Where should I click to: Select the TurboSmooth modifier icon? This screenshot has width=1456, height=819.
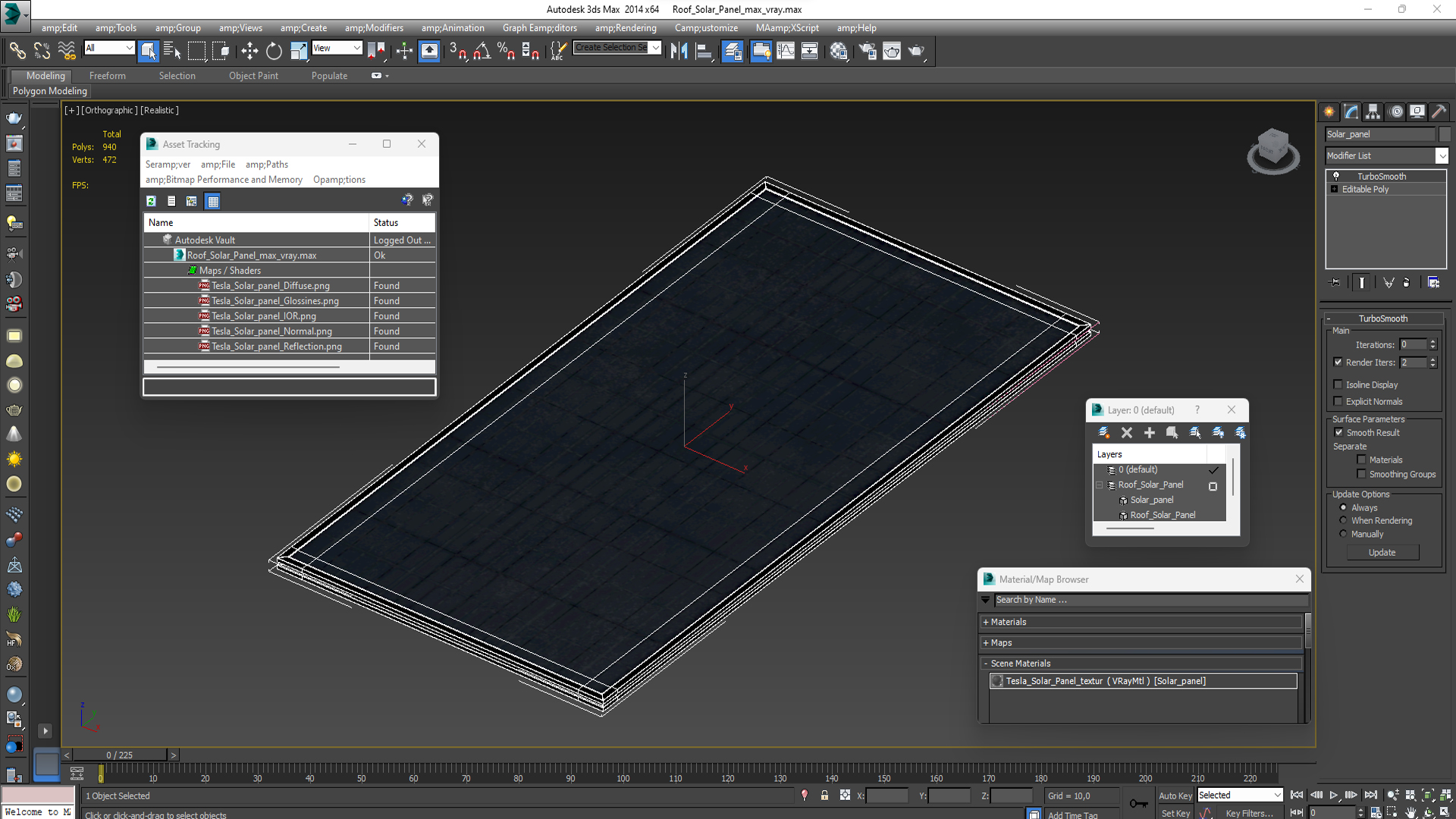pyautogui.click(x=1336, y=175)
